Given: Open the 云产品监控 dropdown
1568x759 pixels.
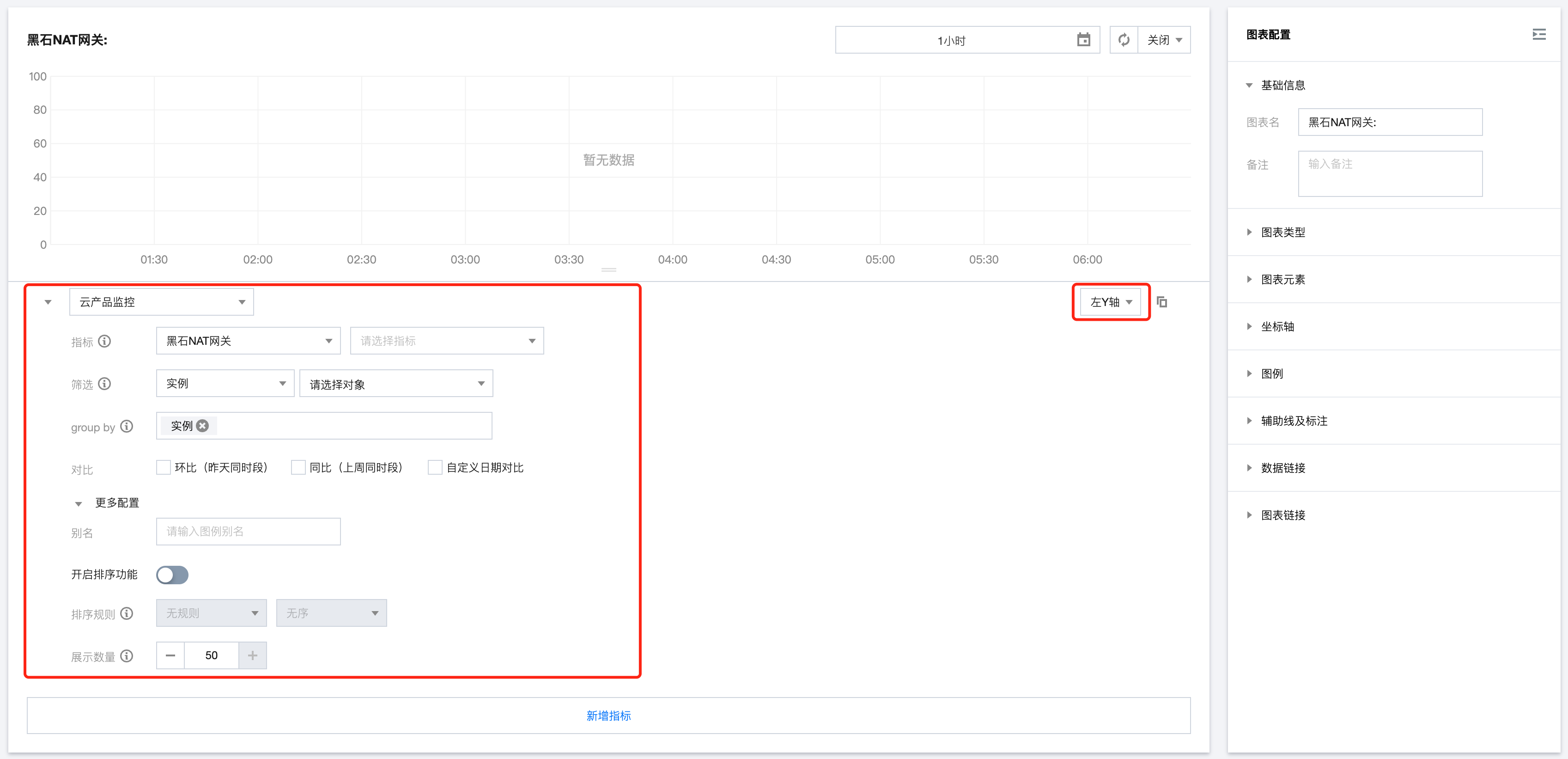Looking at the screenshot, I should coord(161,302).
